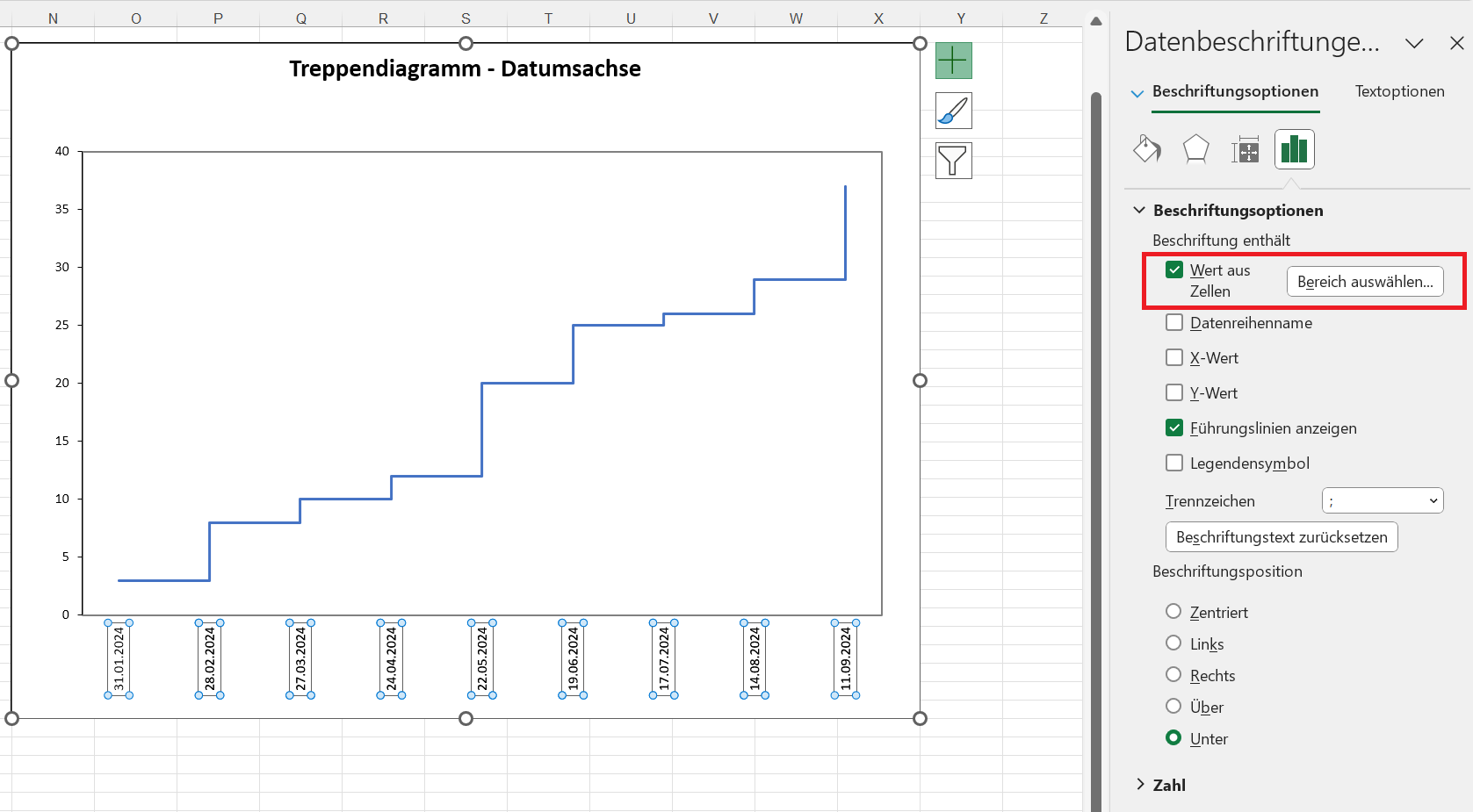The image size is (1473, 812).
Task: Expand Zahl section
Action: (x=1140, y=785)
